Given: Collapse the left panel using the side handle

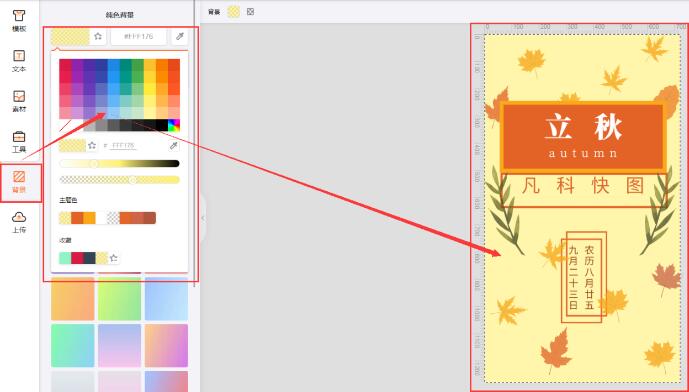Looking at the screenshot, I should click(203, 218).
